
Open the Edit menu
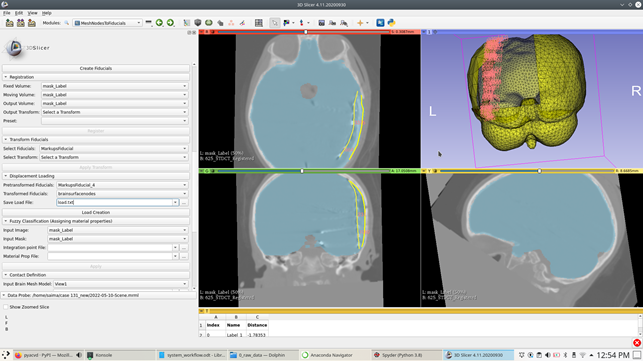tap(19, 13)
